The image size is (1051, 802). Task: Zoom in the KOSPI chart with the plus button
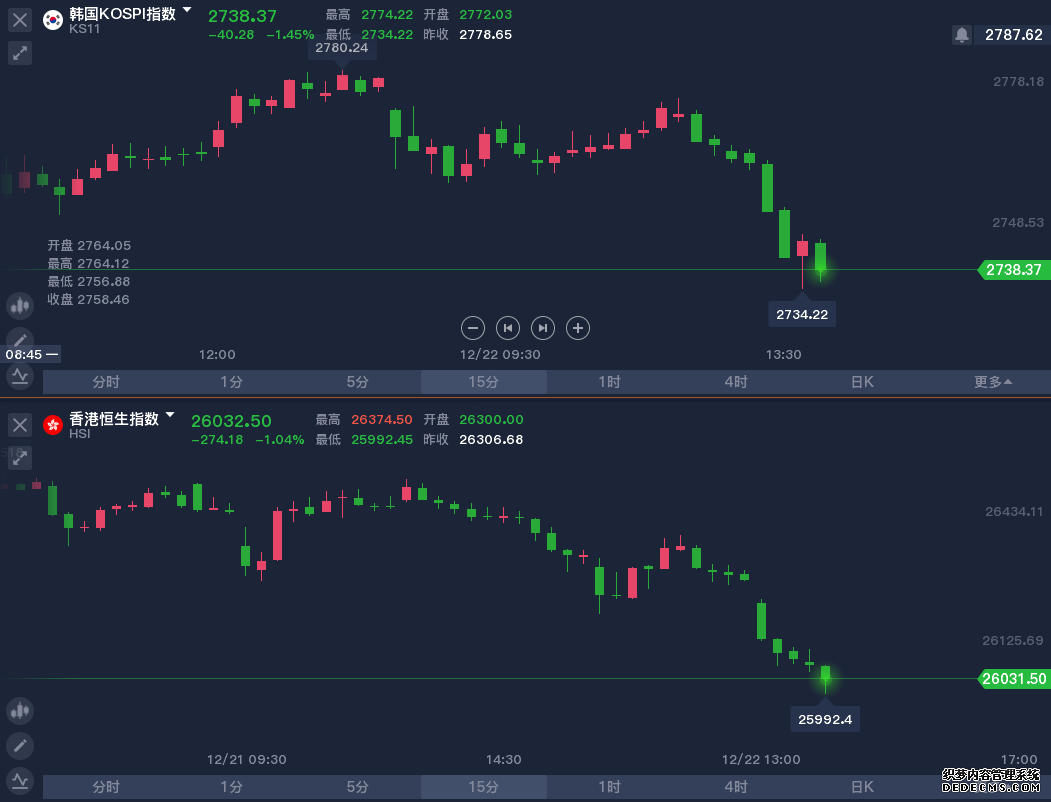[x=578, y=328]
